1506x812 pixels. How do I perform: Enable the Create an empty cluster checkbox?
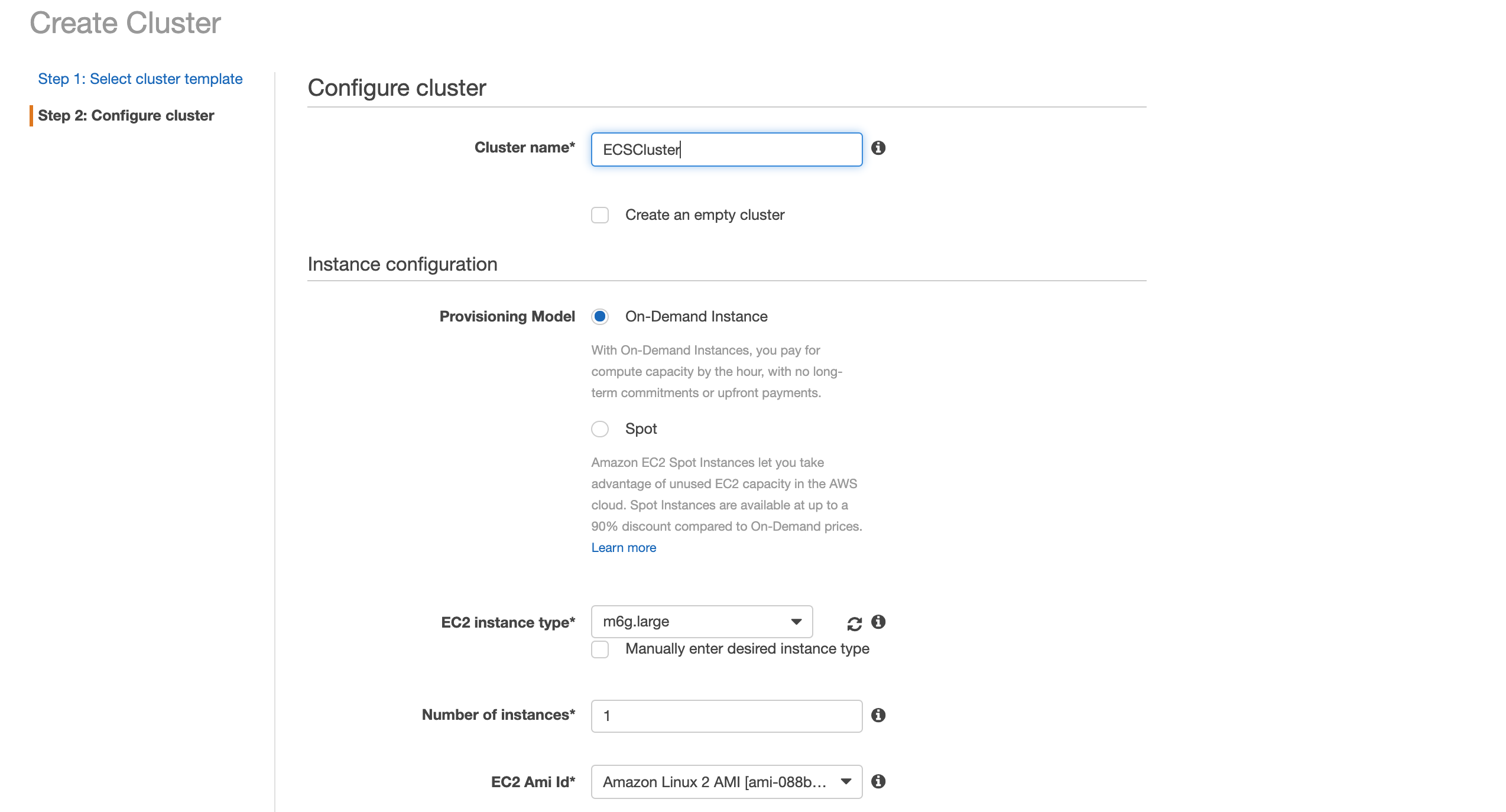600,215
